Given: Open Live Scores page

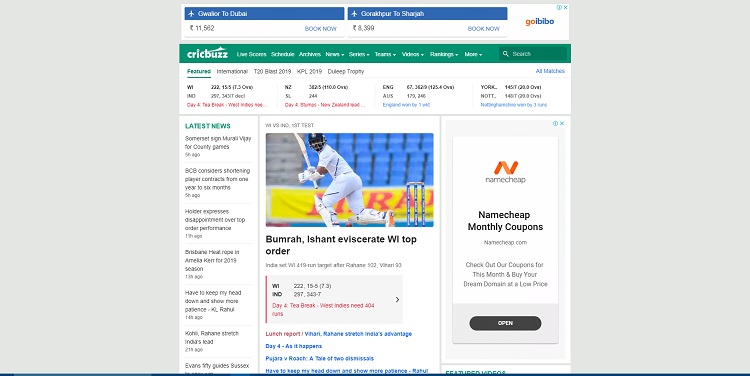Looking at the screenshot, I should [x=251, y=54].
